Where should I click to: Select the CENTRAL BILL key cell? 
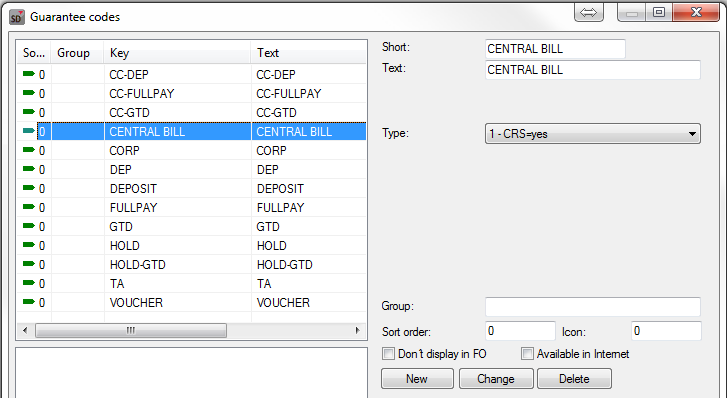[x=178, y=131]
